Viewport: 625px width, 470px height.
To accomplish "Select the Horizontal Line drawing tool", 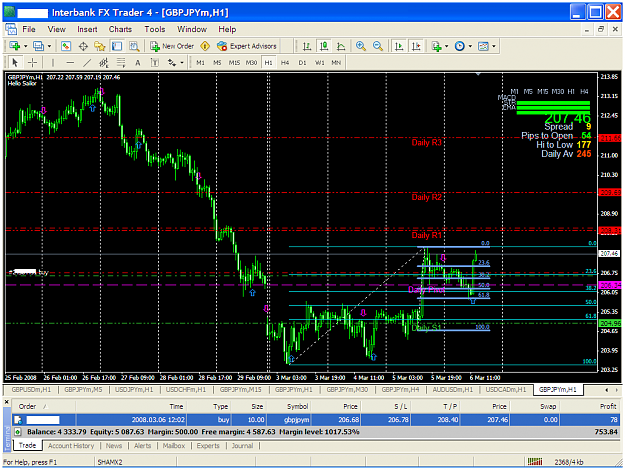I will click(x=70, y=63).
